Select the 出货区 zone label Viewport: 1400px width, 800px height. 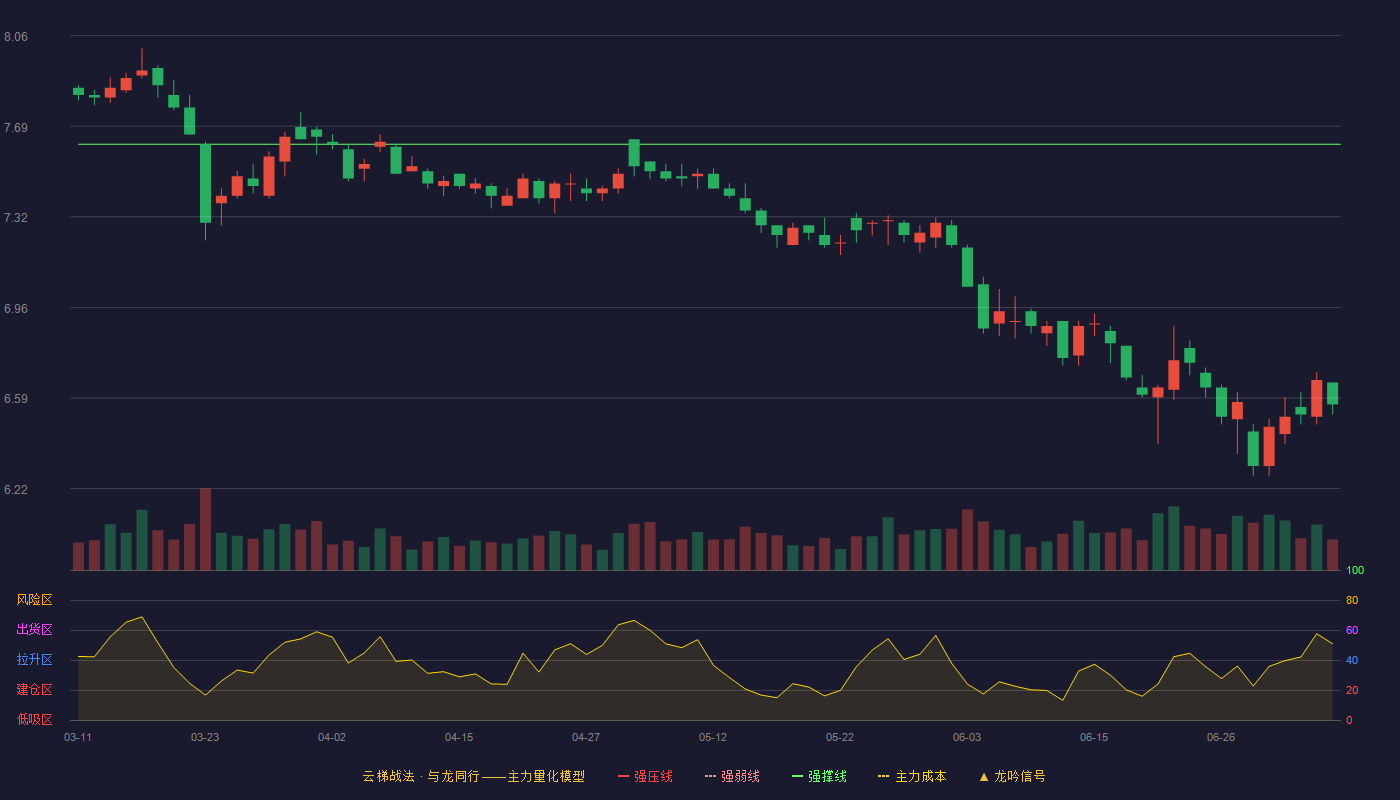click(x=34, y=630)
